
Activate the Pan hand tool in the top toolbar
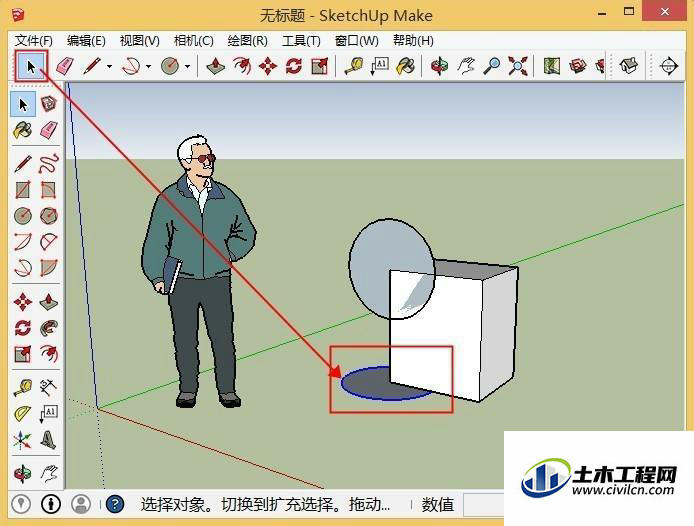(466, 66)
